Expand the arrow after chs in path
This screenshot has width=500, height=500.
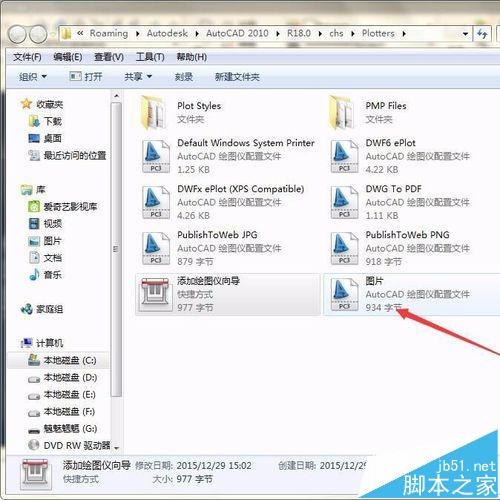pos(353,34)
